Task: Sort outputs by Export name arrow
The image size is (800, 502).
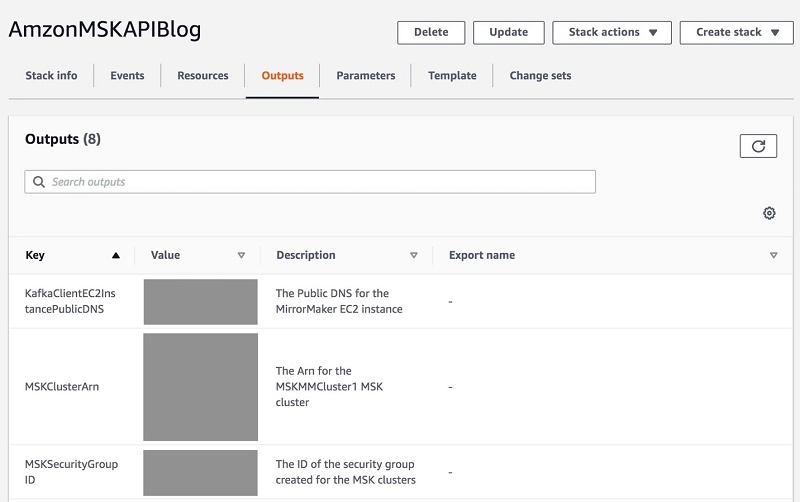Action: pyautogui.click(x=773, y=255)
